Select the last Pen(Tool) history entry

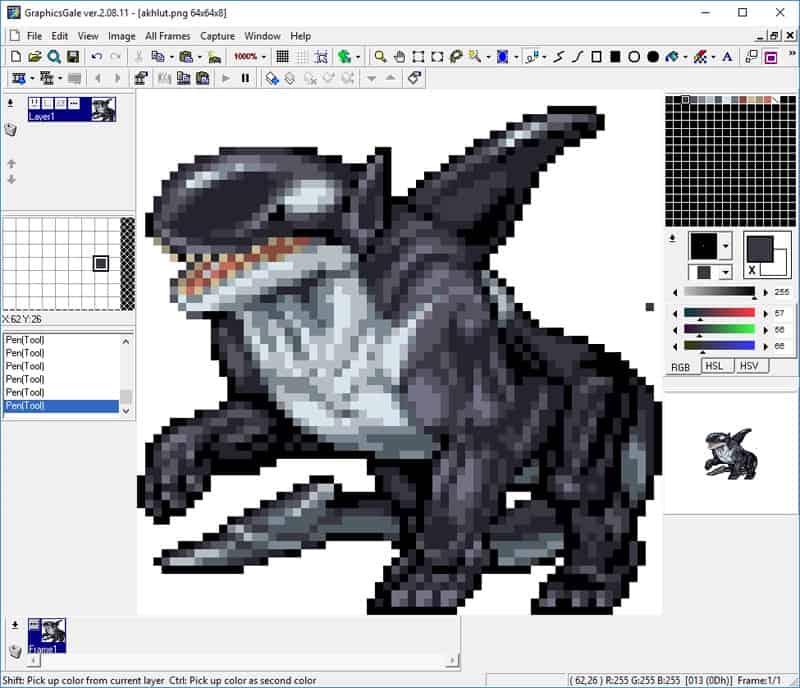pyautogui.click(x=61, y=406)
